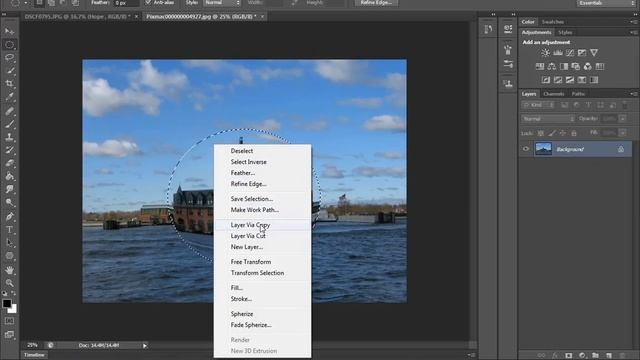Click the 25% zoom level field
Screen dimensions: 640x360
(x=32, y=345)
